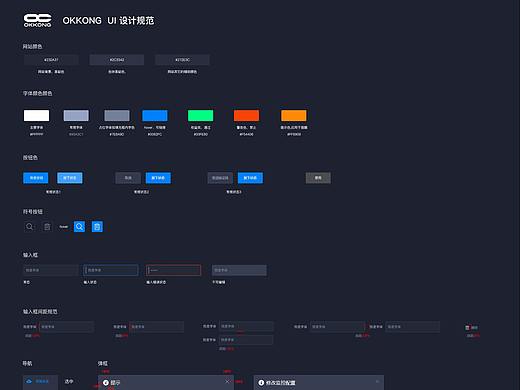Click the gray disabled input field
This screenshot has width=520, height=390.
(x=239, y=270)
